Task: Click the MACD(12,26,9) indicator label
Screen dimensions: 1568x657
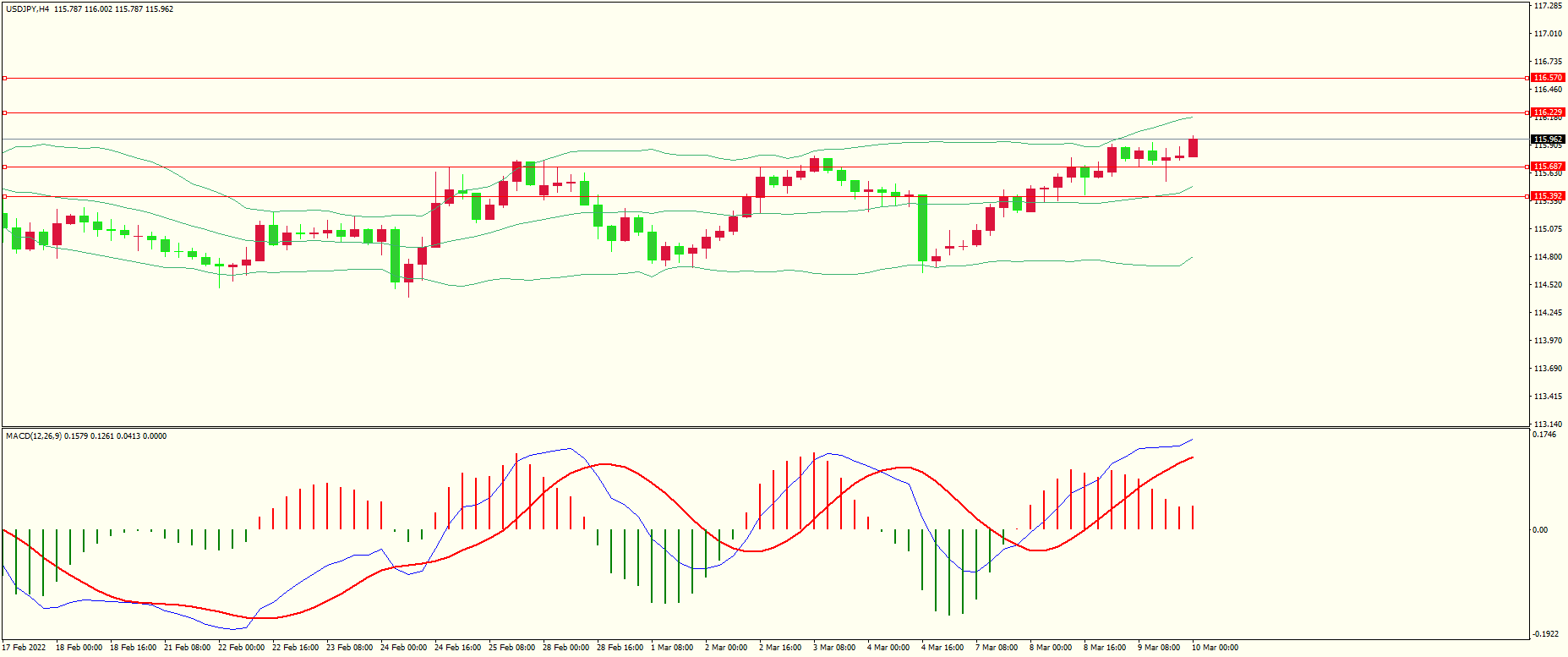Action: tap(34, 436)
